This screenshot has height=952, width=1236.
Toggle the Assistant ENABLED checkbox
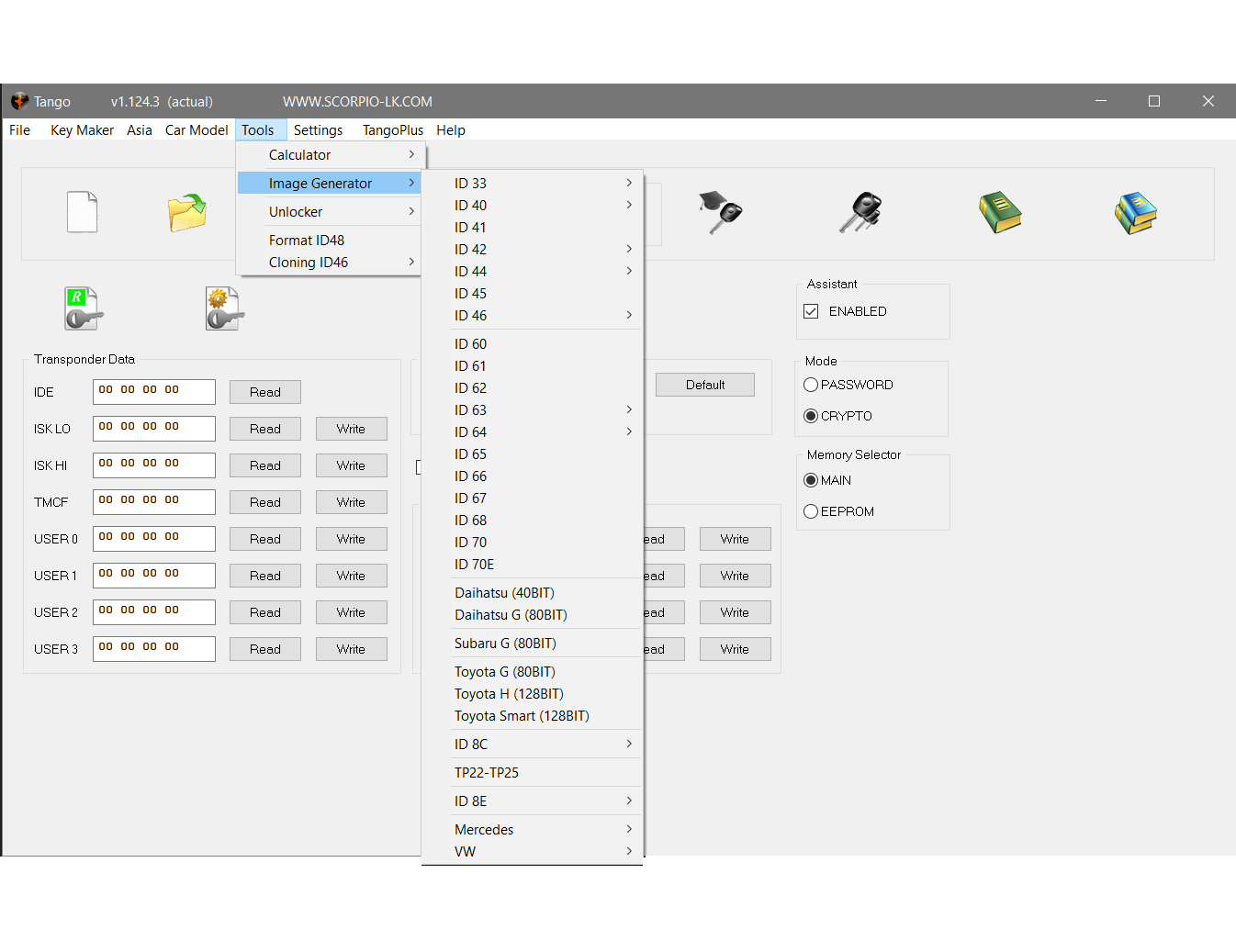[x=811, y=311]
